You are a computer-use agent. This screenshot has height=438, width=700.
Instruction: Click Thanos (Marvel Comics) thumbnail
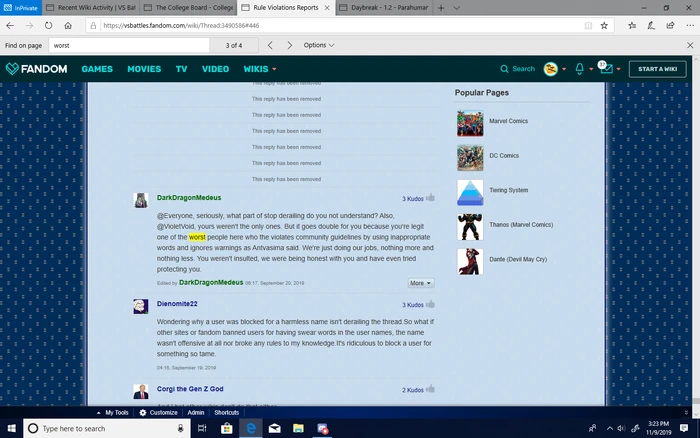(x=470, y=227)
